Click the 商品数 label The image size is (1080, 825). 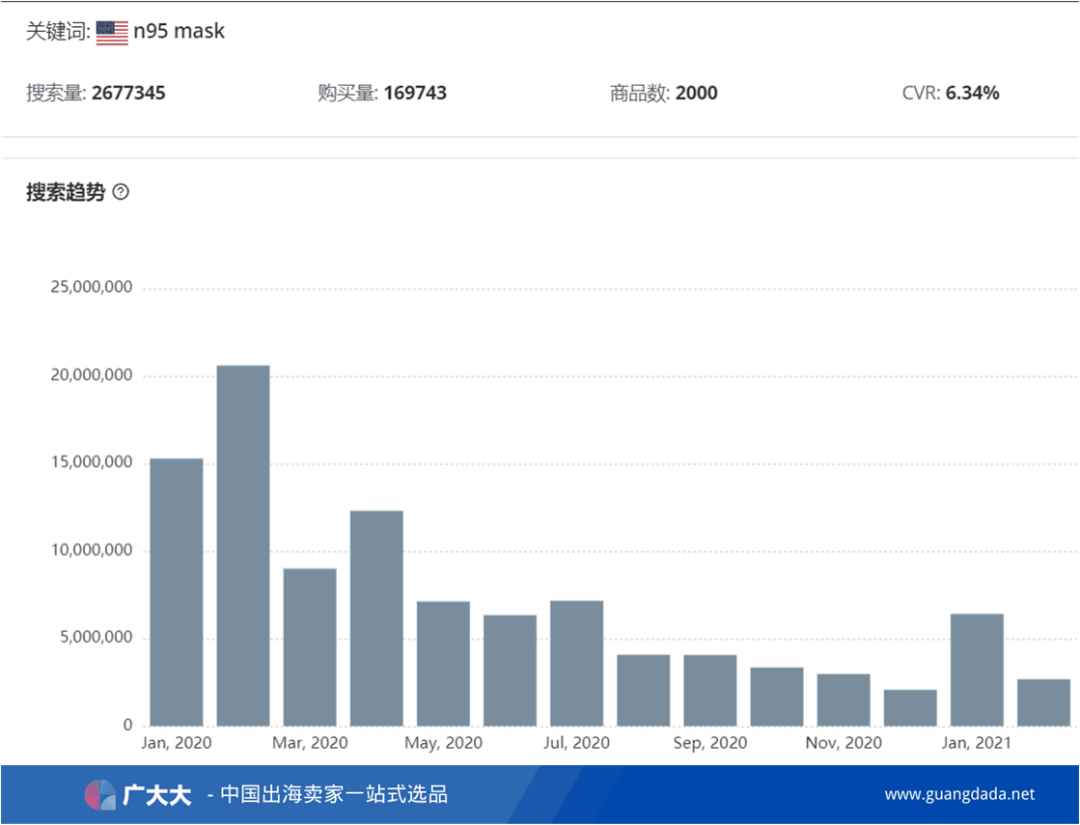point(640,93)
